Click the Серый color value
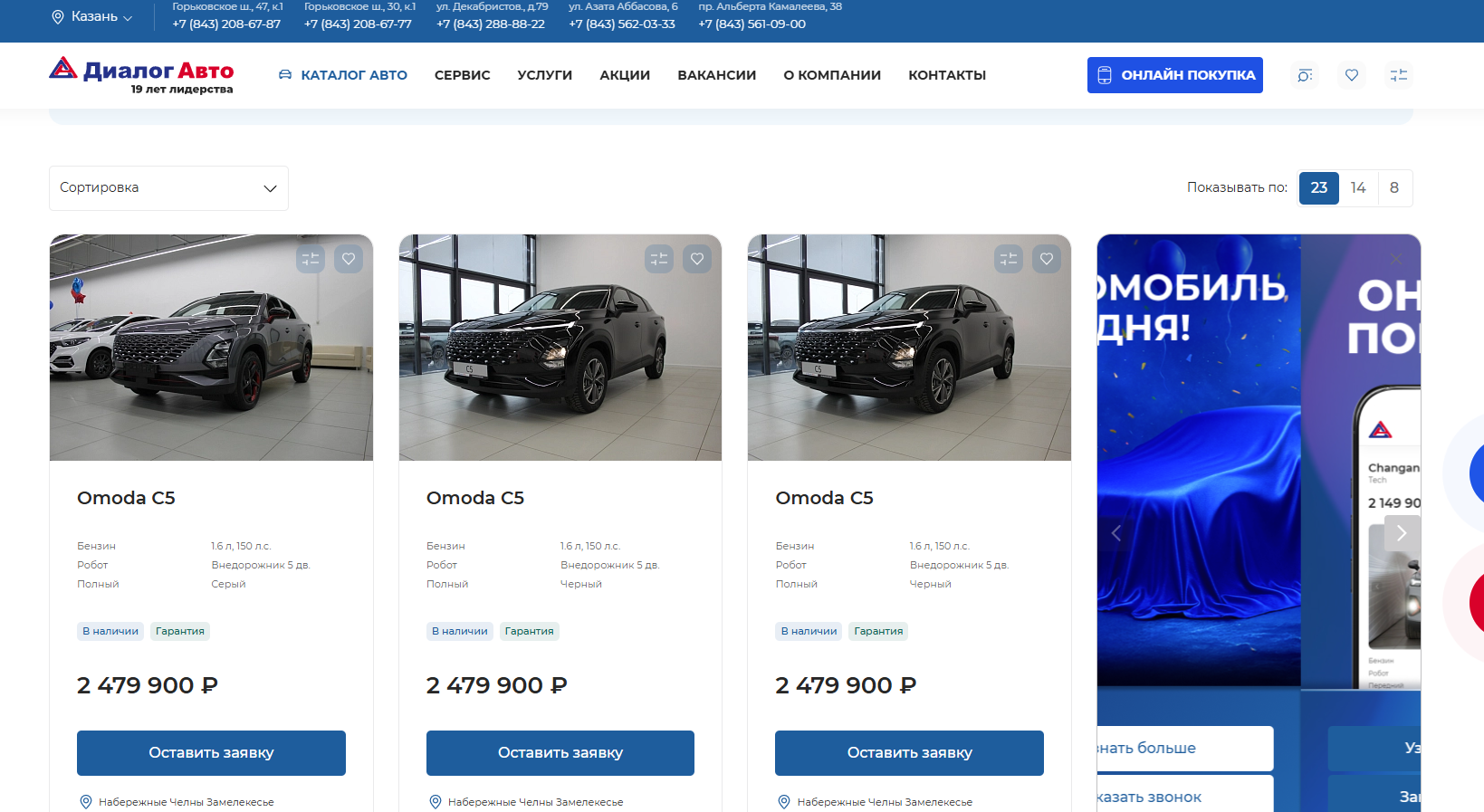 click(x=228, y=584)
